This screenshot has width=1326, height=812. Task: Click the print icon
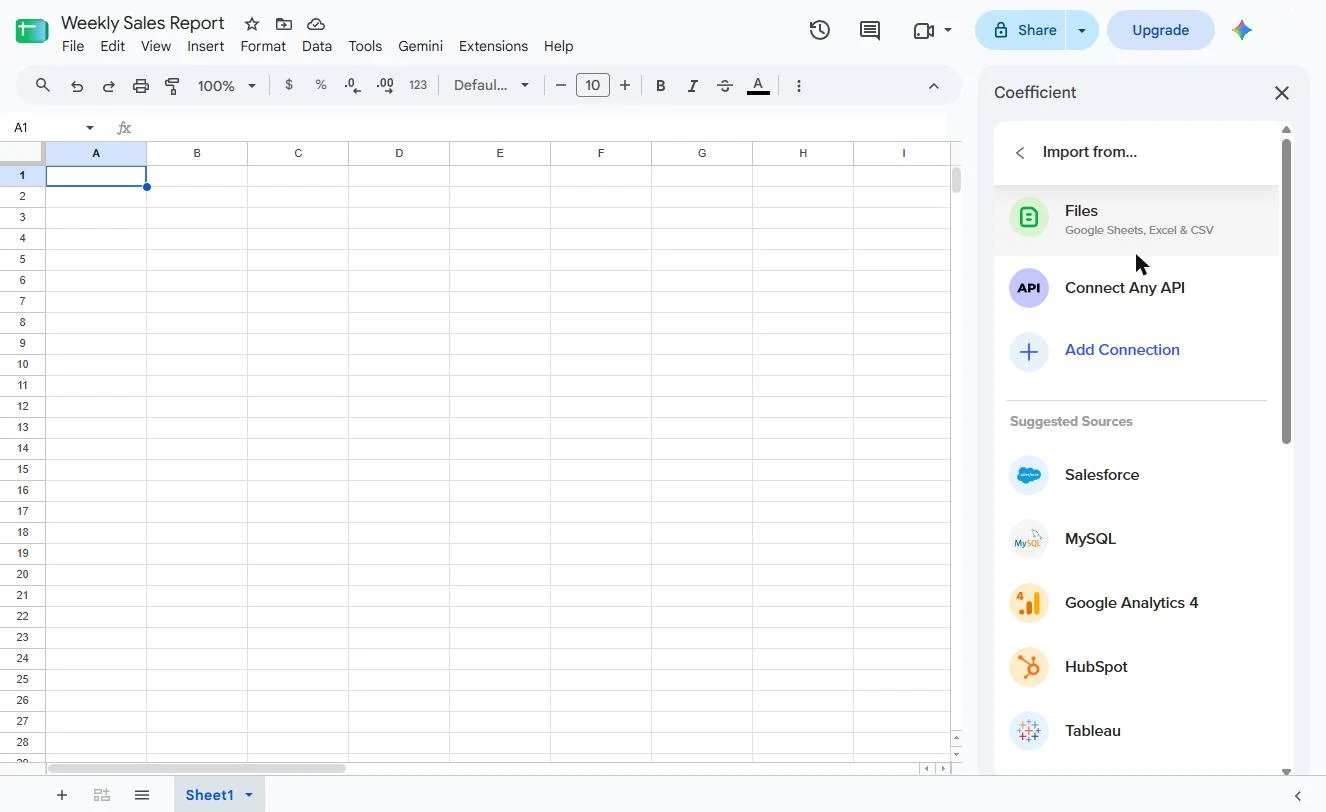[141, 86]
